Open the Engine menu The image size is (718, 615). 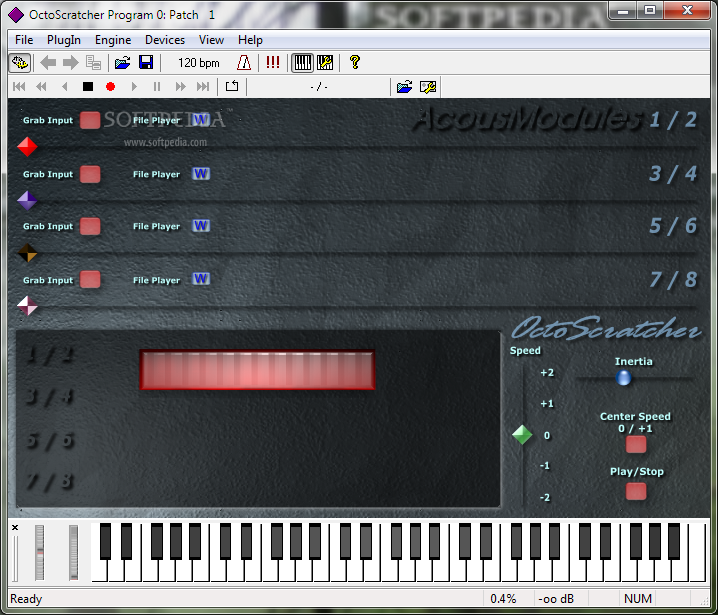pyautogui.click(x=113, y=40)
